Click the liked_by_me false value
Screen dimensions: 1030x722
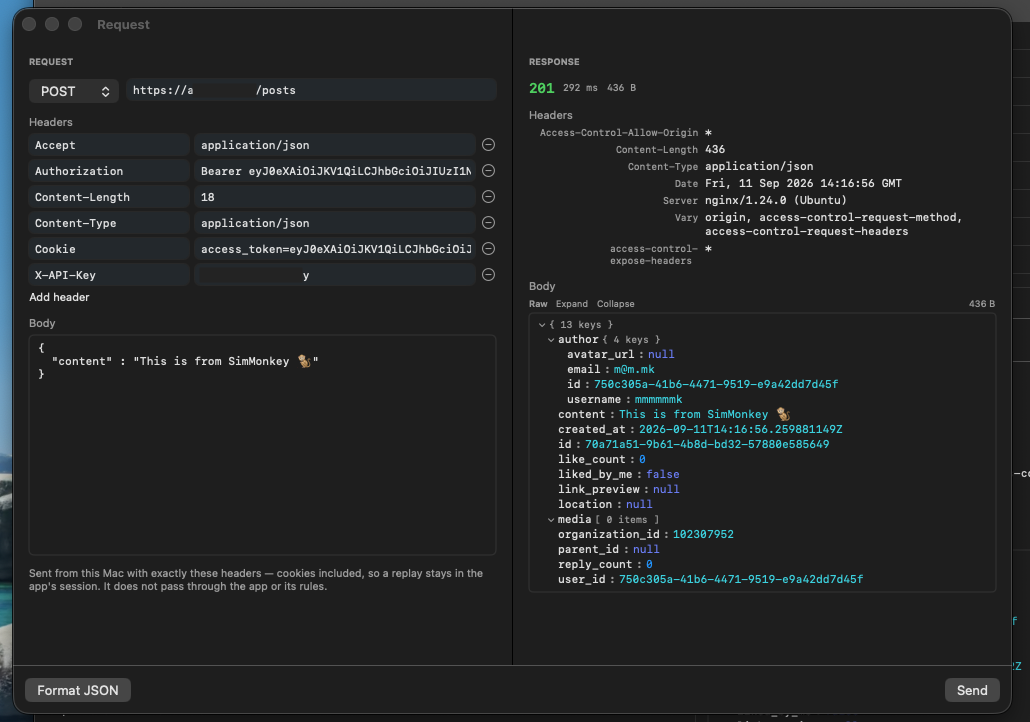coord(662,474)
